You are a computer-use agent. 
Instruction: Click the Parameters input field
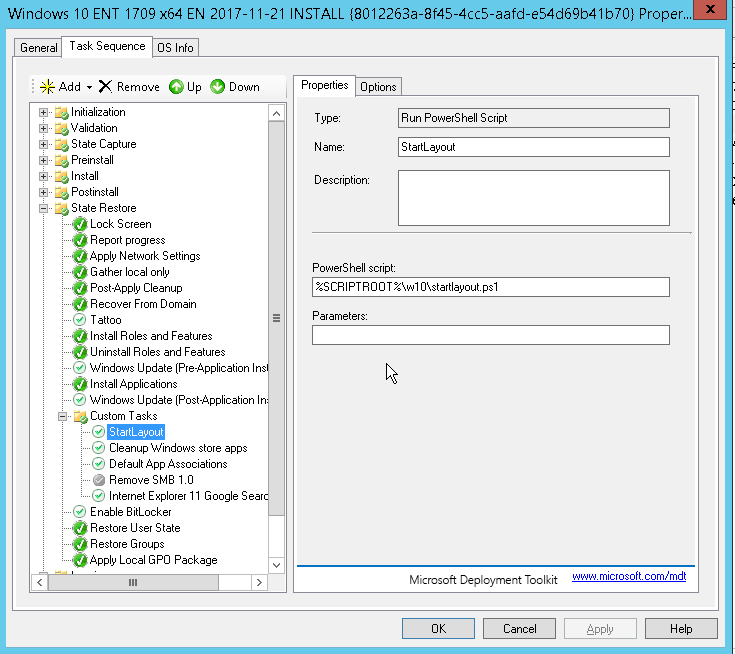pos(491,335)
